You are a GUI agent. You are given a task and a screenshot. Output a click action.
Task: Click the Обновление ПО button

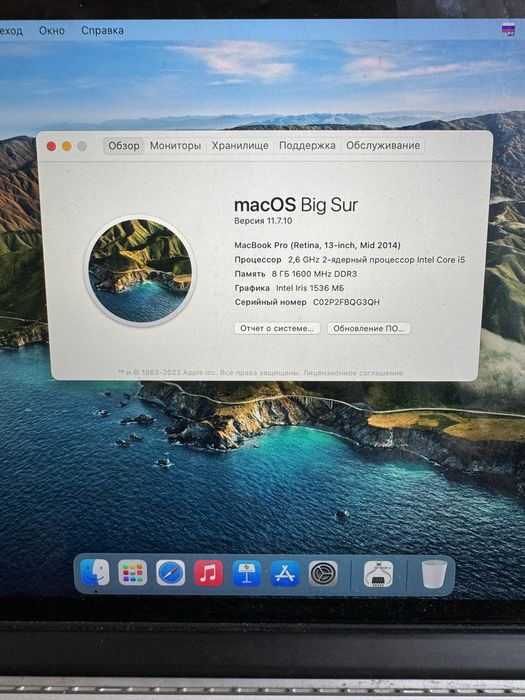click(369, 328)
